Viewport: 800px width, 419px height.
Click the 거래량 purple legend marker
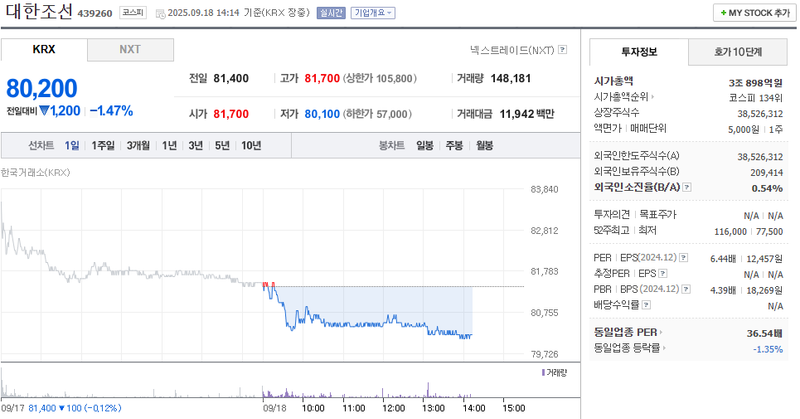click(543, 373)
